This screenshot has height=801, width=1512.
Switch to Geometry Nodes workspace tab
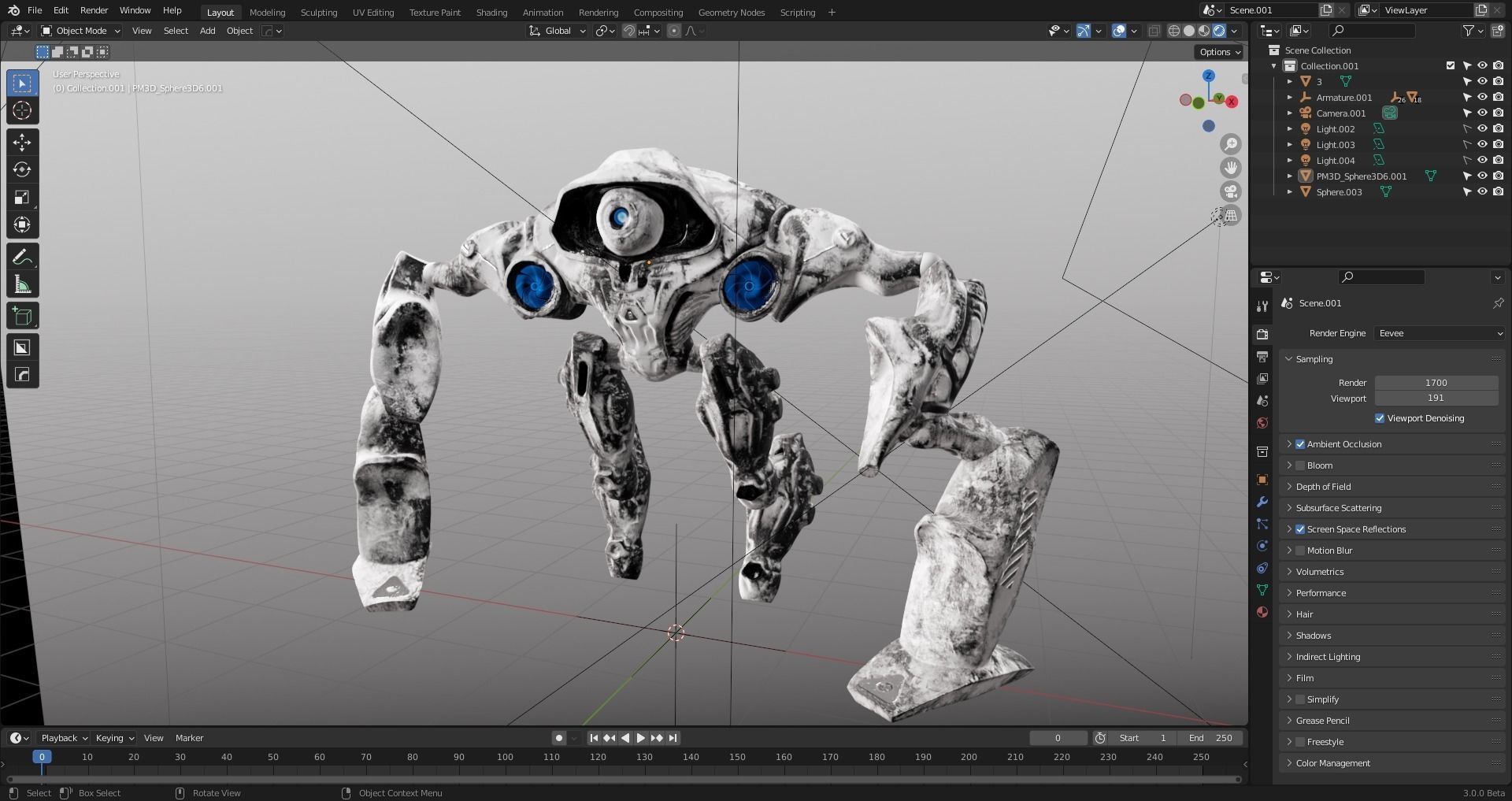[731, 13]
